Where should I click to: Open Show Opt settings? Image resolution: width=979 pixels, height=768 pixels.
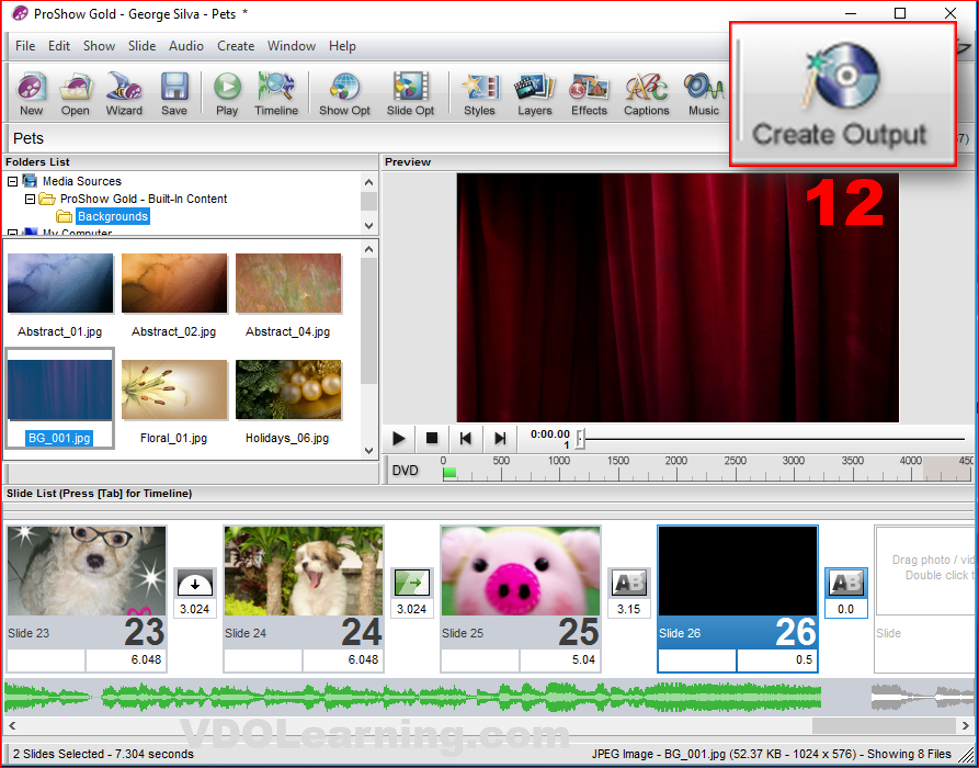345,94
